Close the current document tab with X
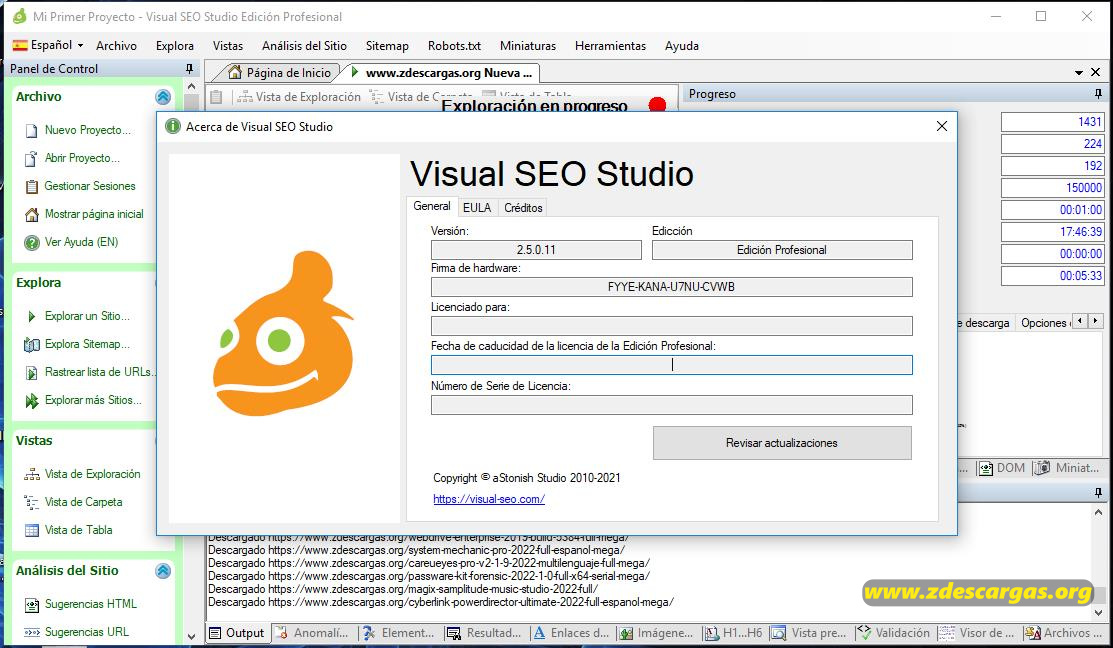Image resolution: width=1113 pixels, height=648 pixels. point(1095,72)
